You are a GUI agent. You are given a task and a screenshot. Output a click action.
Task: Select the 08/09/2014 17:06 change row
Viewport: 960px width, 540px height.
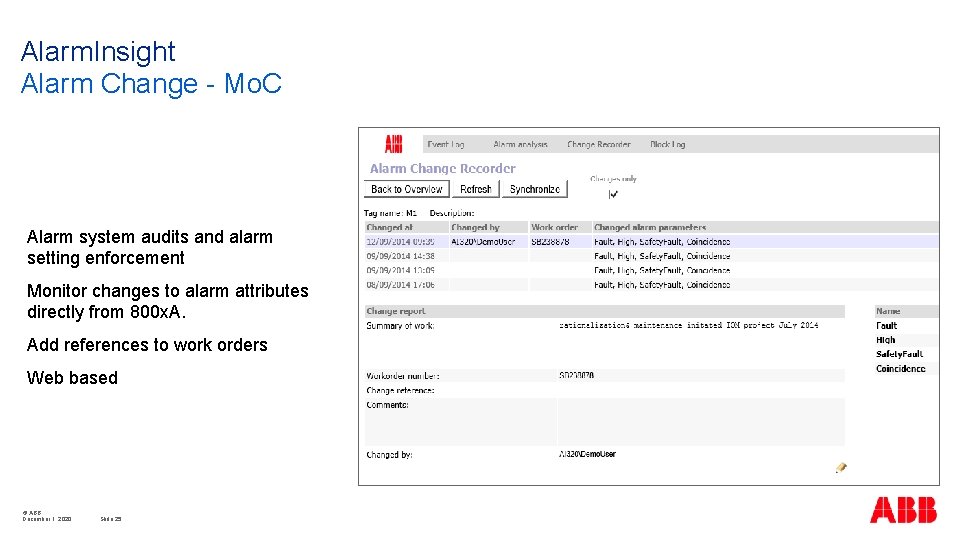(x=651, y=285)
